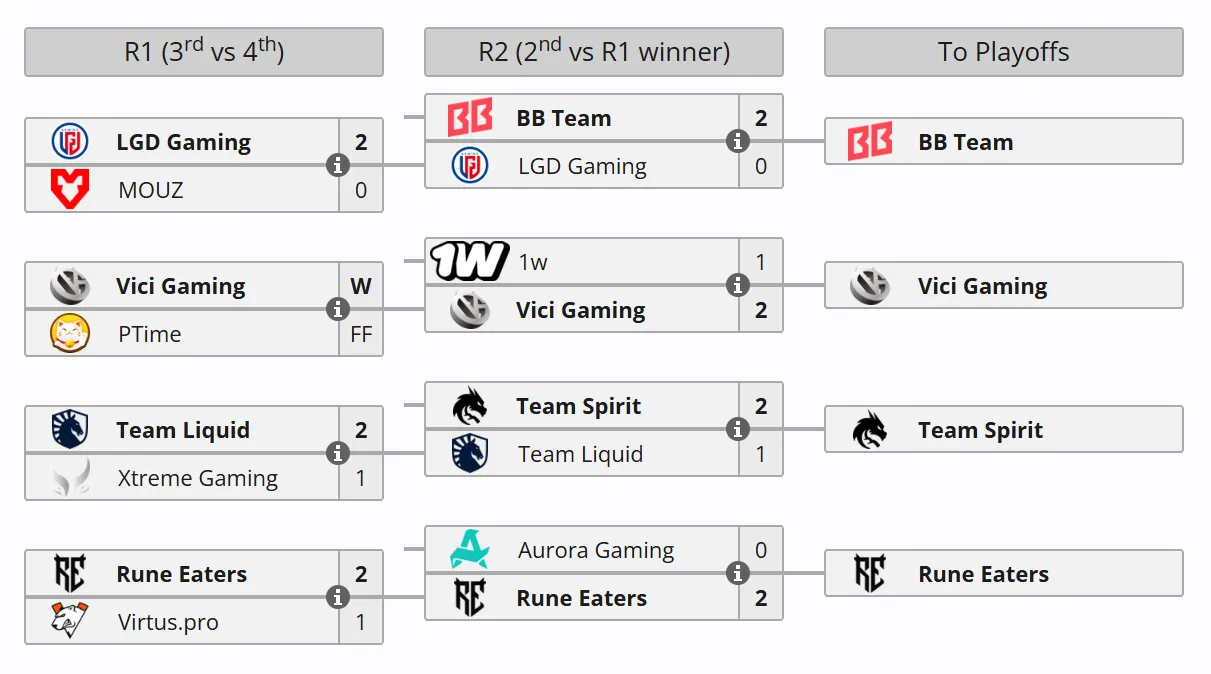The height and width of the screenshot is (674, 1211).
Task: Select the To Playoffs column header
Action: tap(1004, 52)
